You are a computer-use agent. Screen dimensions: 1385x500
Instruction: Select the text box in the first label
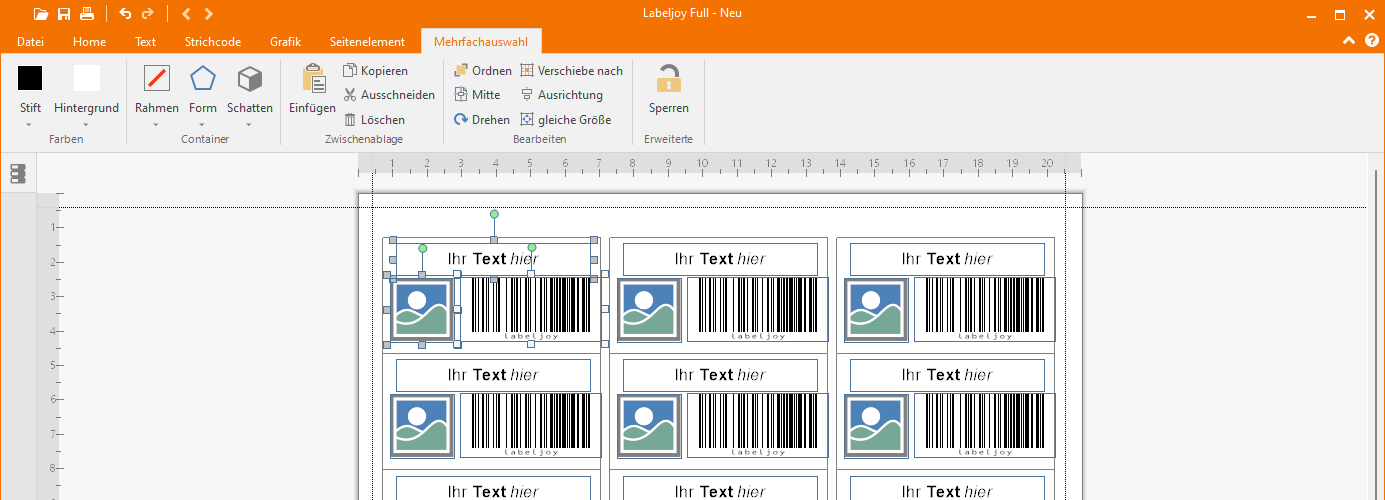[494, 259]
